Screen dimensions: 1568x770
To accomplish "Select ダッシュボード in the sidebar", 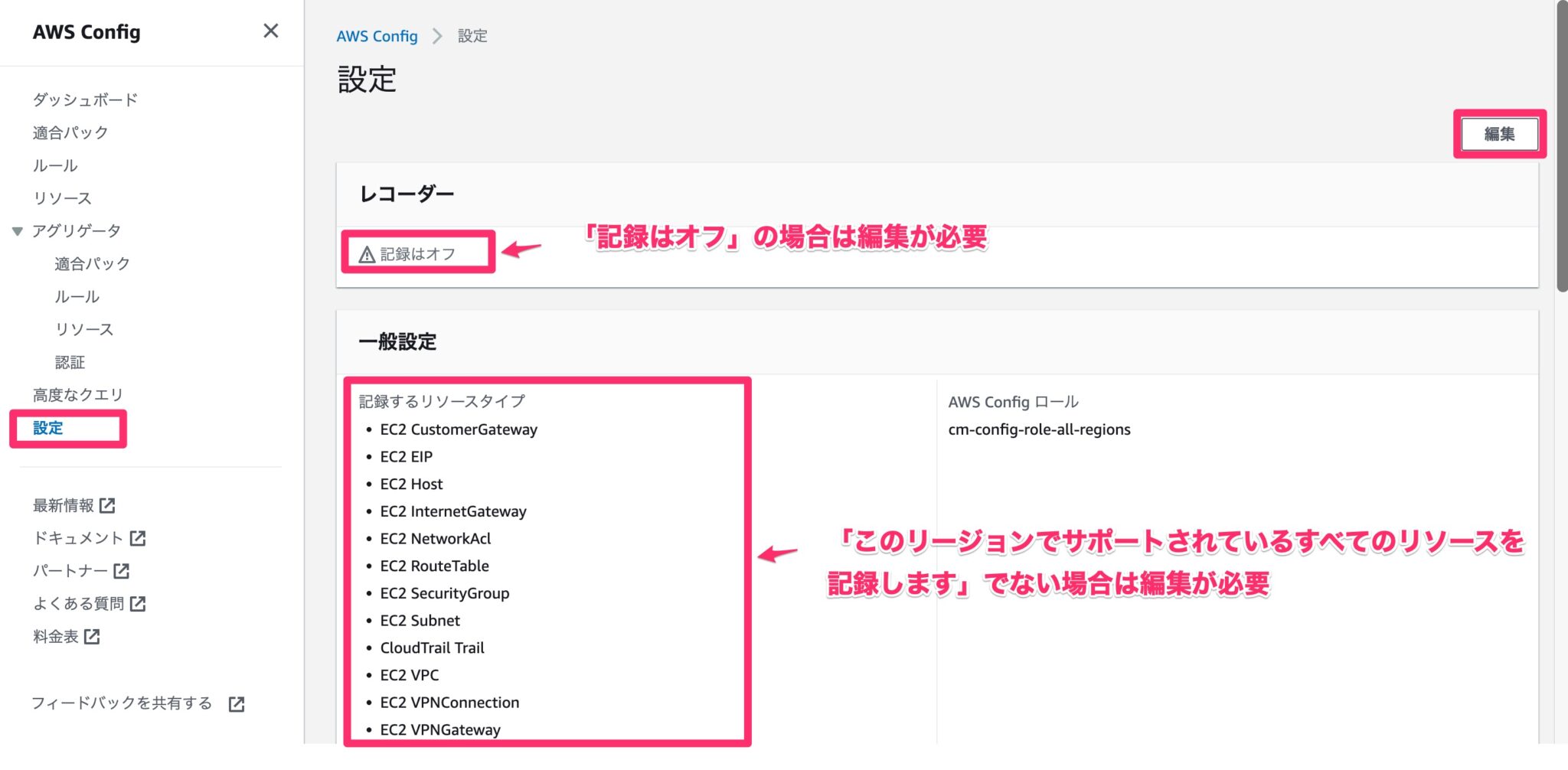I will click(x=84, y=99).
